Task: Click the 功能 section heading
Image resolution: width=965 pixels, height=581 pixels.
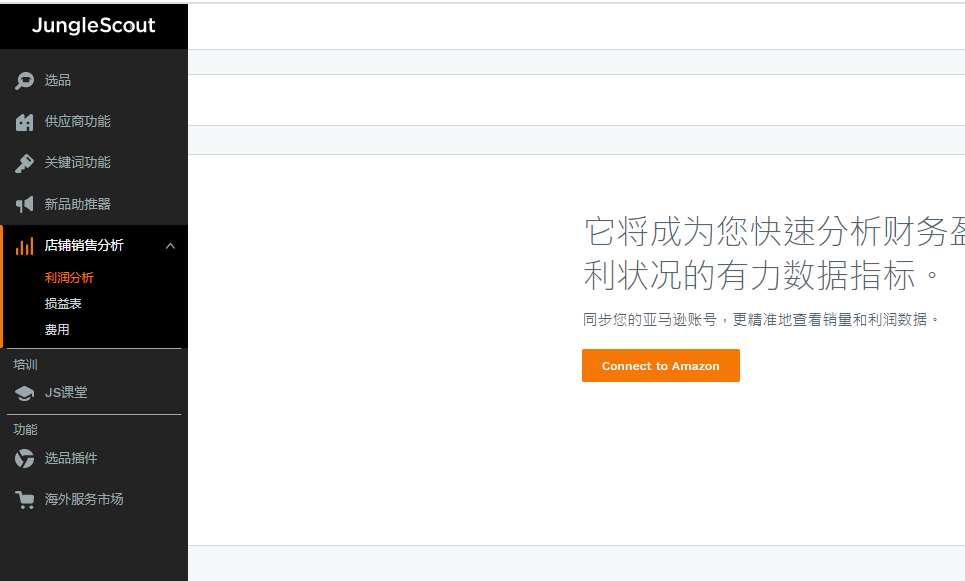Action: click(25, 430)
